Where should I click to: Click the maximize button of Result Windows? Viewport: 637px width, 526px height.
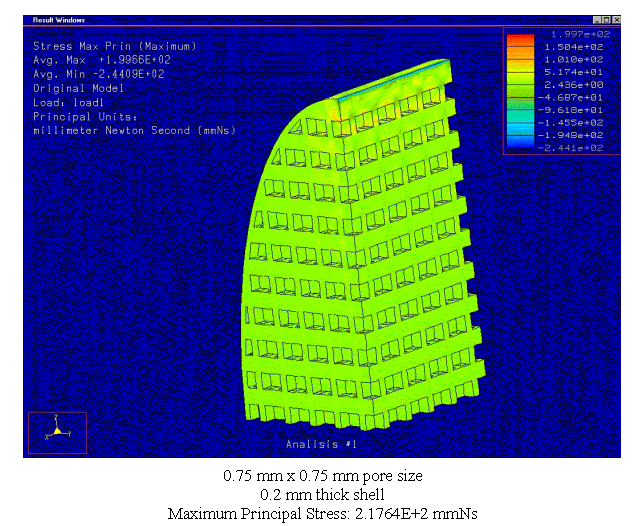605,19
